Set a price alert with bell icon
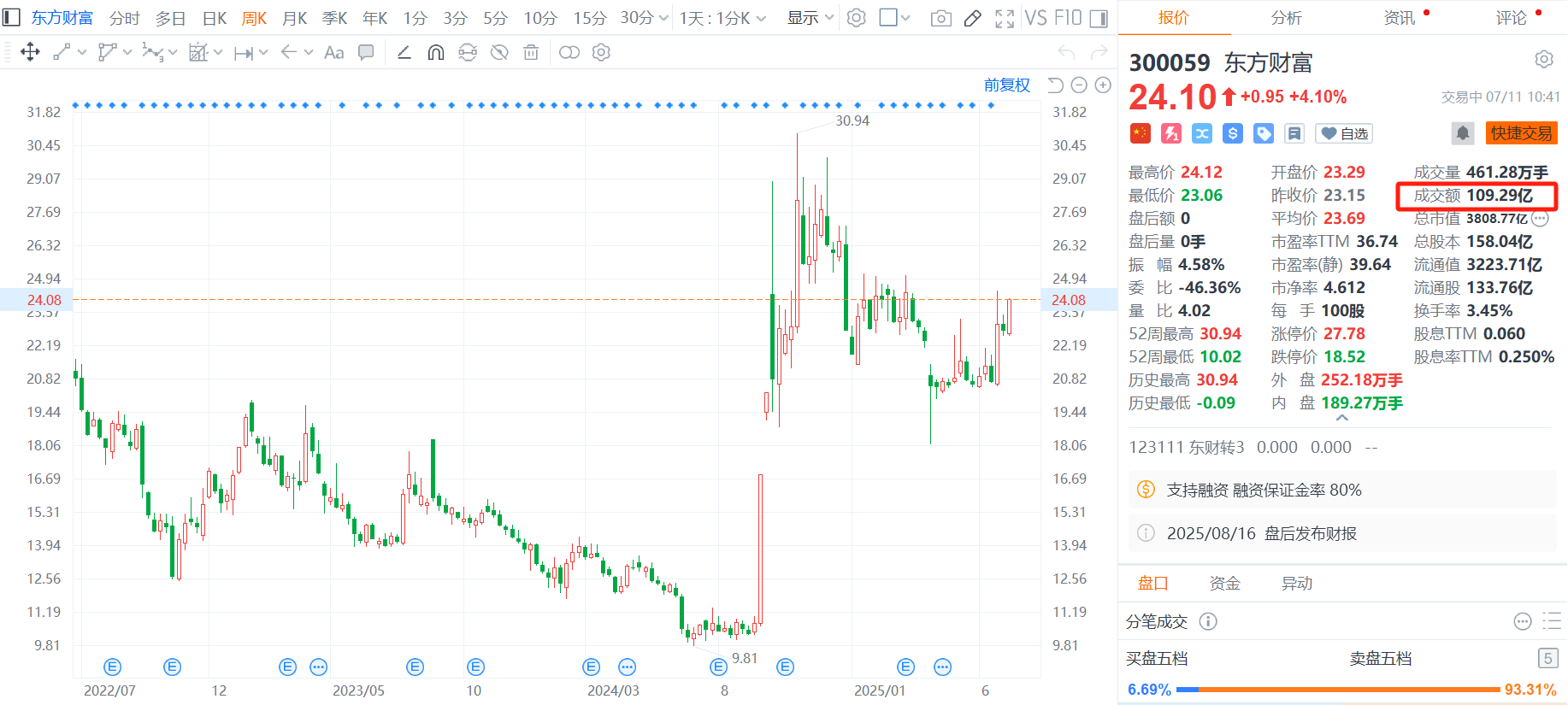1568x705 pixels. (1463, 133)
